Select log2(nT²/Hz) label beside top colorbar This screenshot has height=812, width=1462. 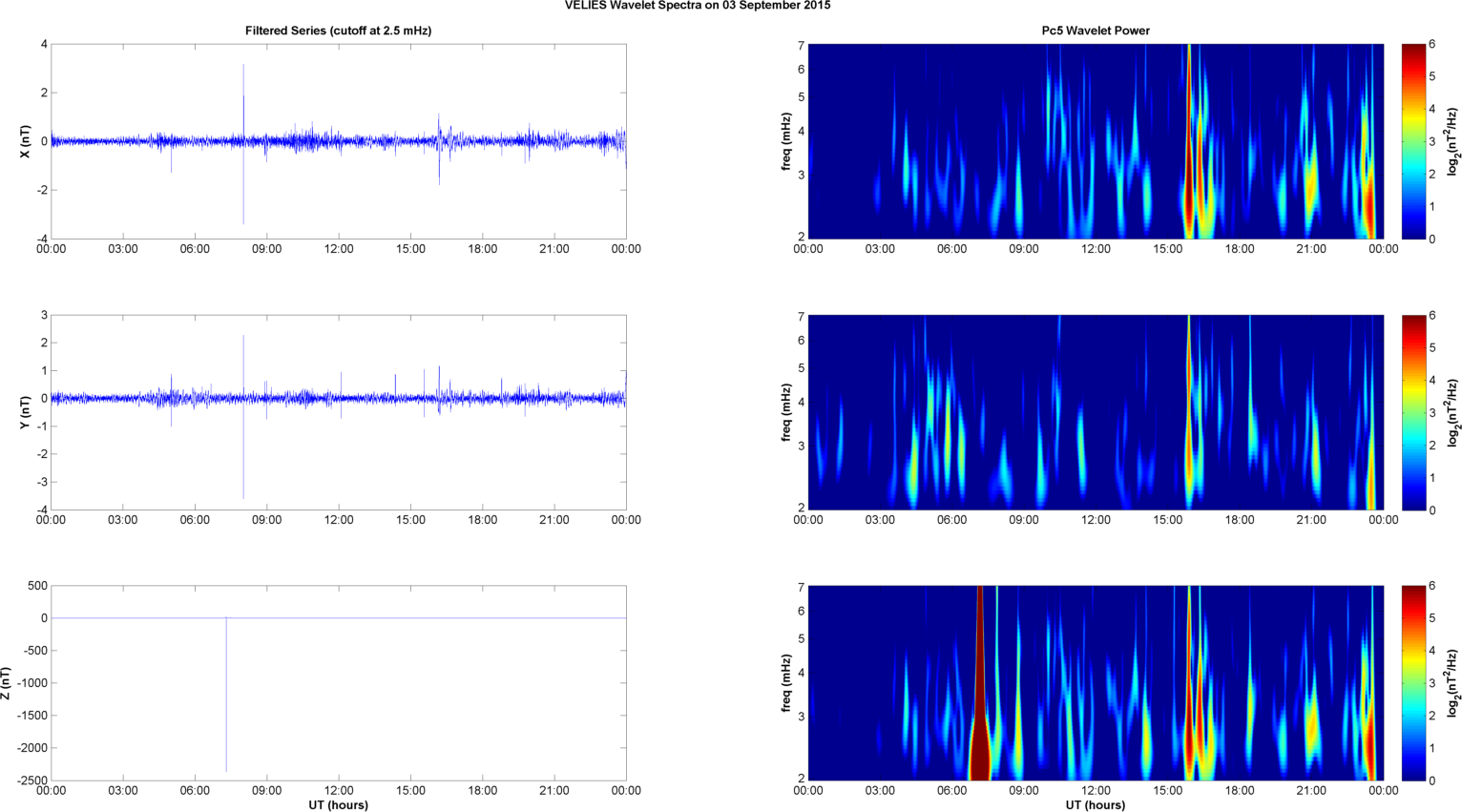pyautogui.click(x=1452, y=141)
